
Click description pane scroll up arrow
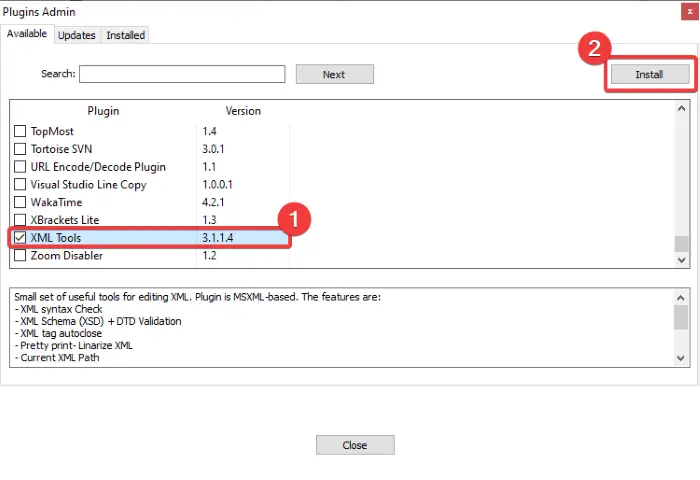pyautogui.click(x=681, y=298)
